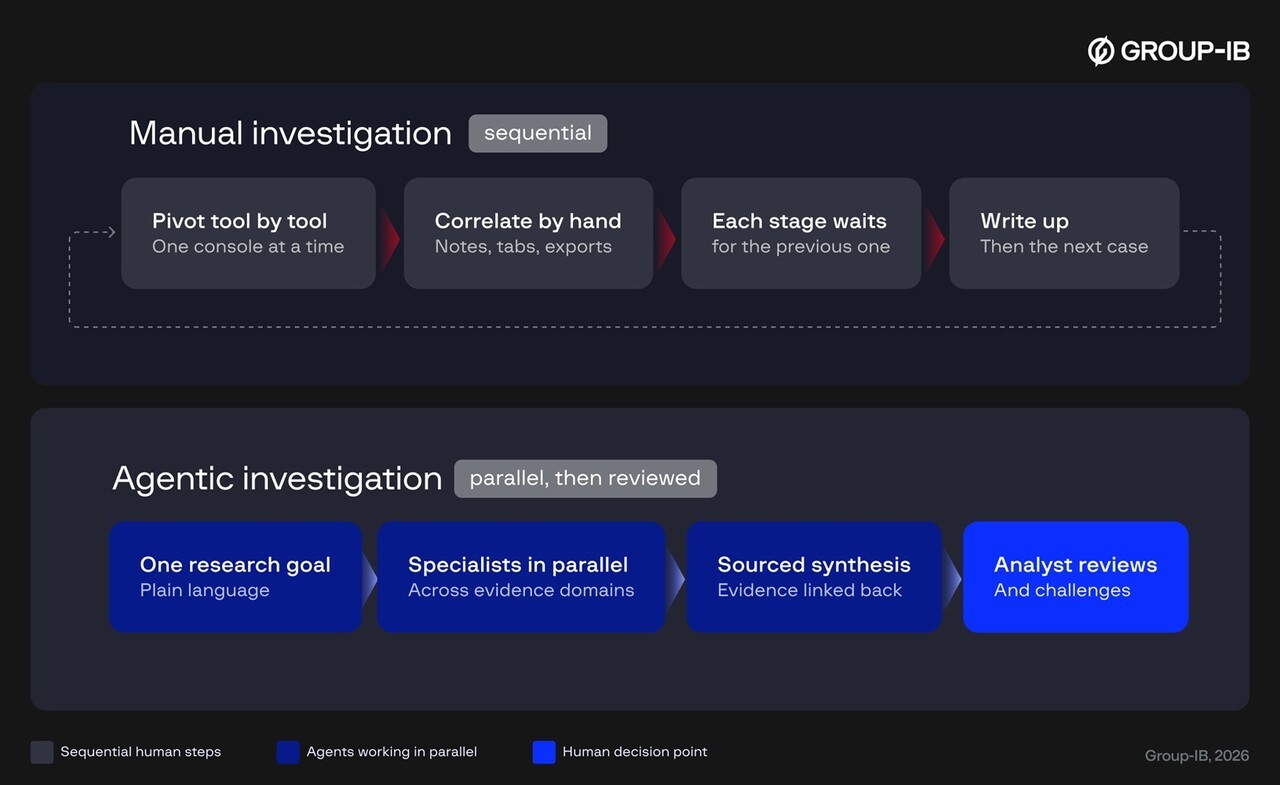Click the 'Sourced synthesis' card

point(814,577)
